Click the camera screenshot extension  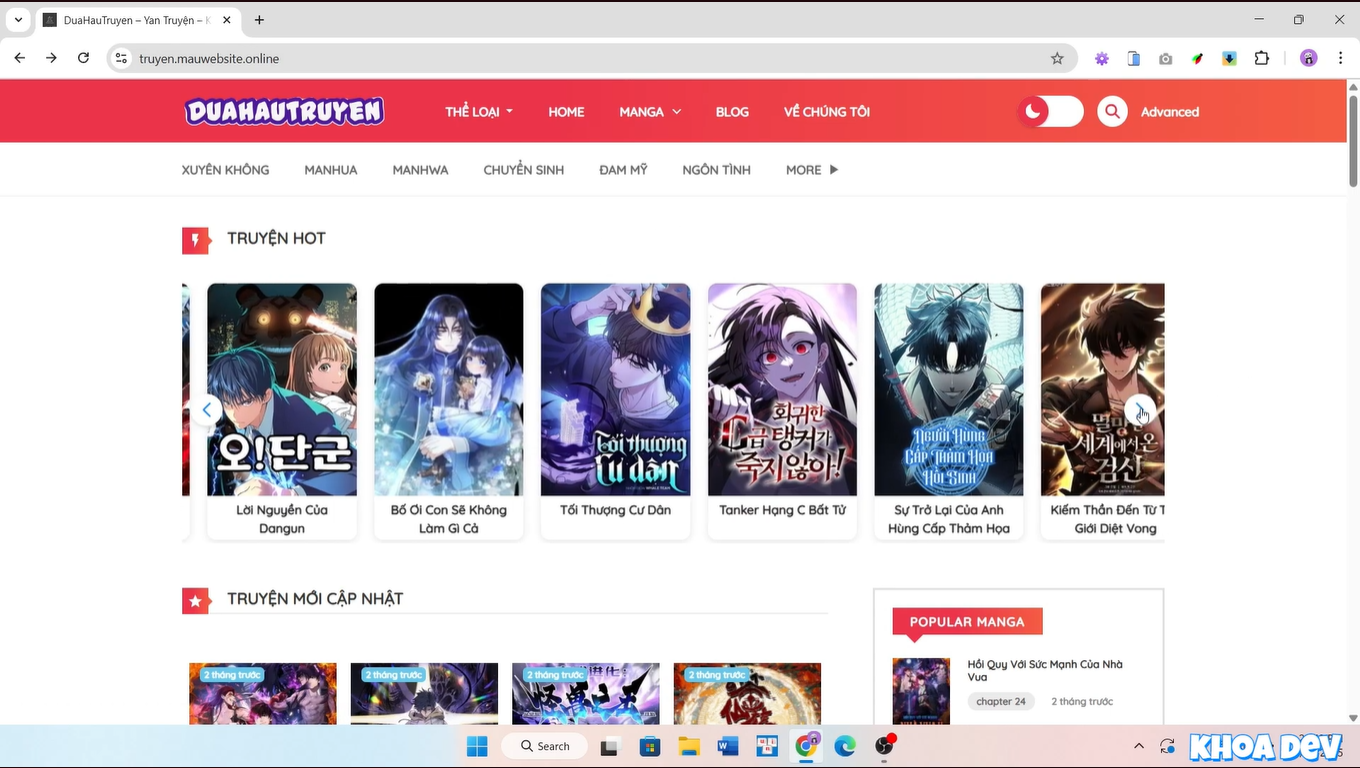coord(1166,59)
